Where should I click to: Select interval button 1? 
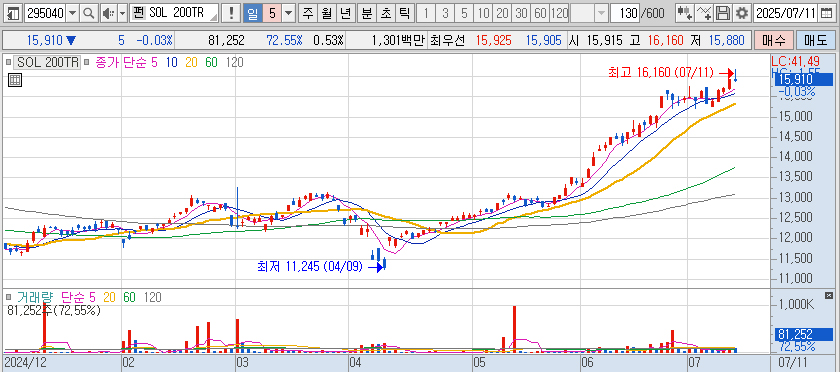(x=426, y=13)
